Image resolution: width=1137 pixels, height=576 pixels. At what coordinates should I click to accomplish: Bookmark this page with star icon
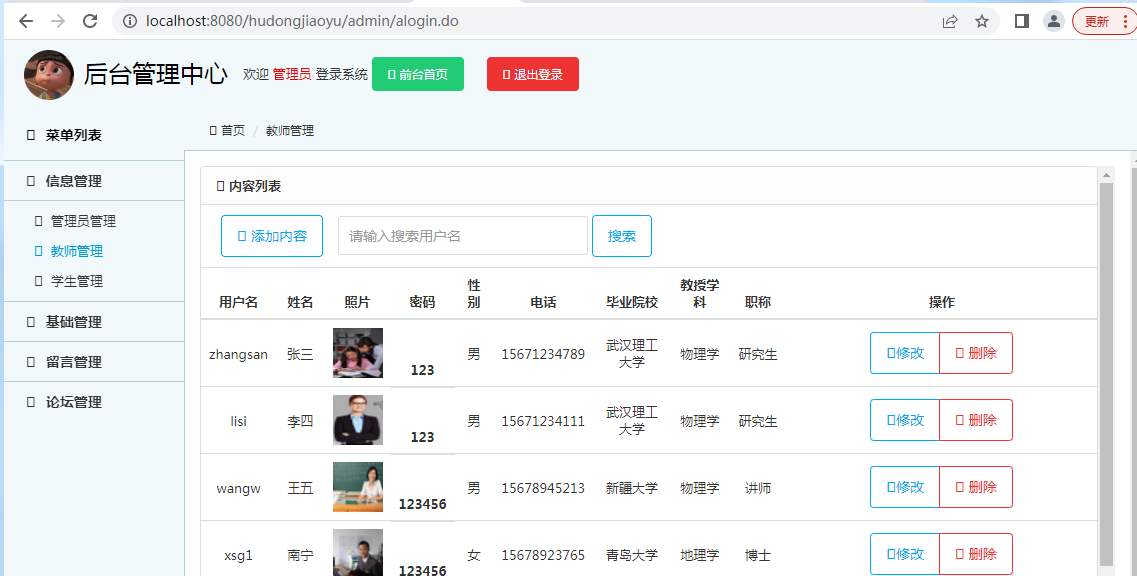click(982, 21)
